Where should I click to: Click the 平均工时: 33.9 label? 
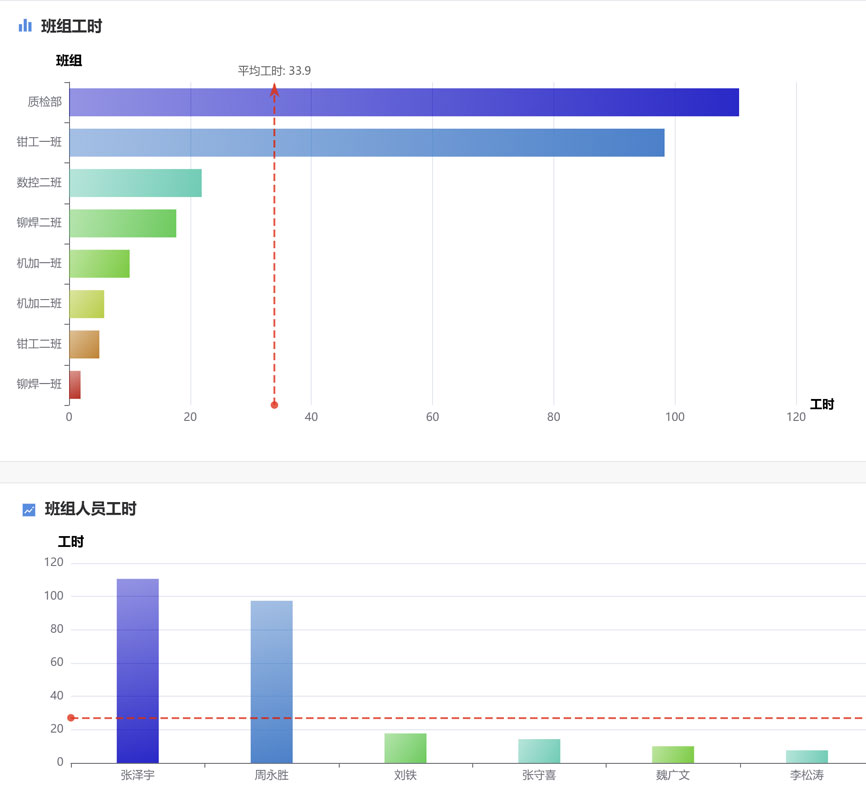pyautogui.click(x=274, y=71)
